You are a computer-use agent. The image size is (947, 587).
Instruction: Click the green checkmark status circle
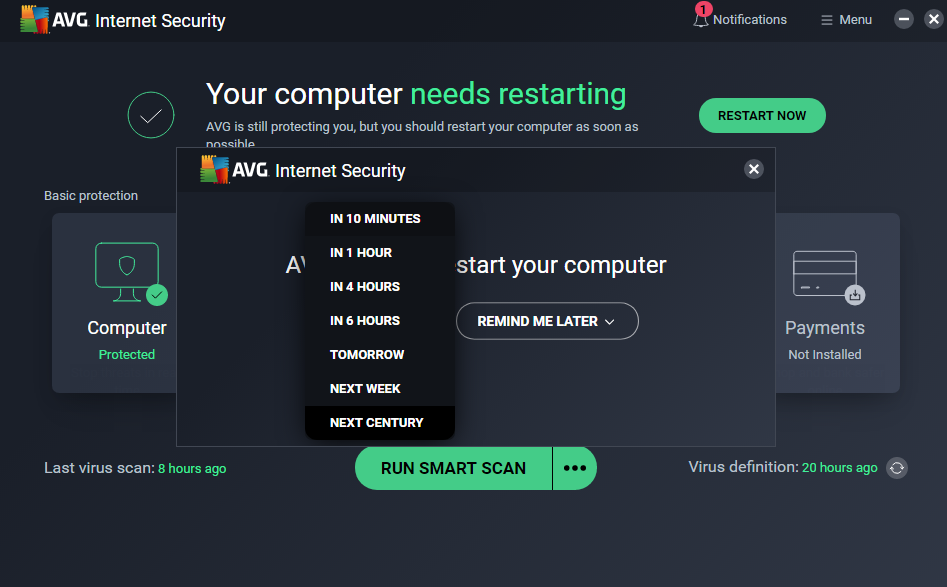(151, 116)
